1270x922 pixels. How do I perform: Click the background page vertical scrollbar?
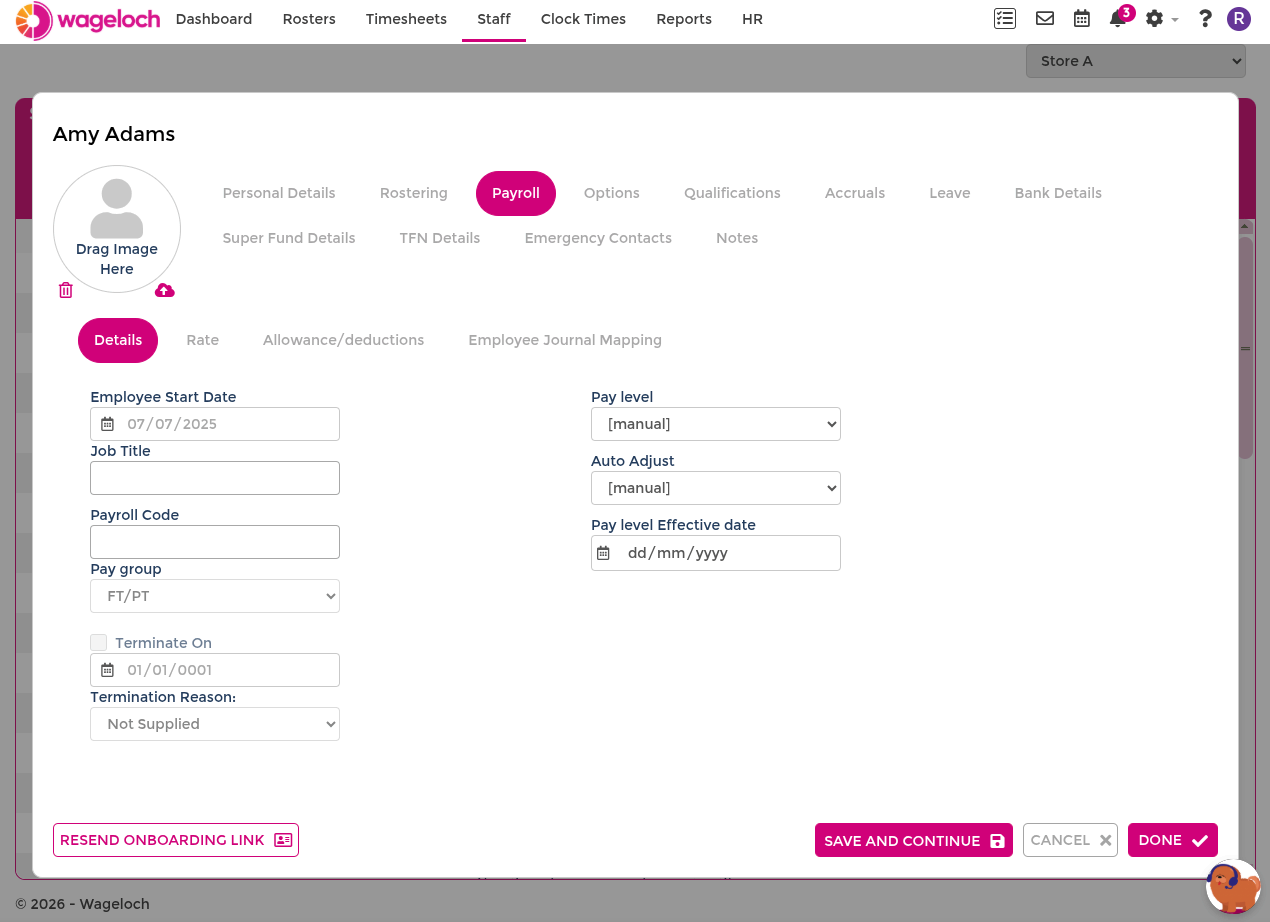(1246, 348)
